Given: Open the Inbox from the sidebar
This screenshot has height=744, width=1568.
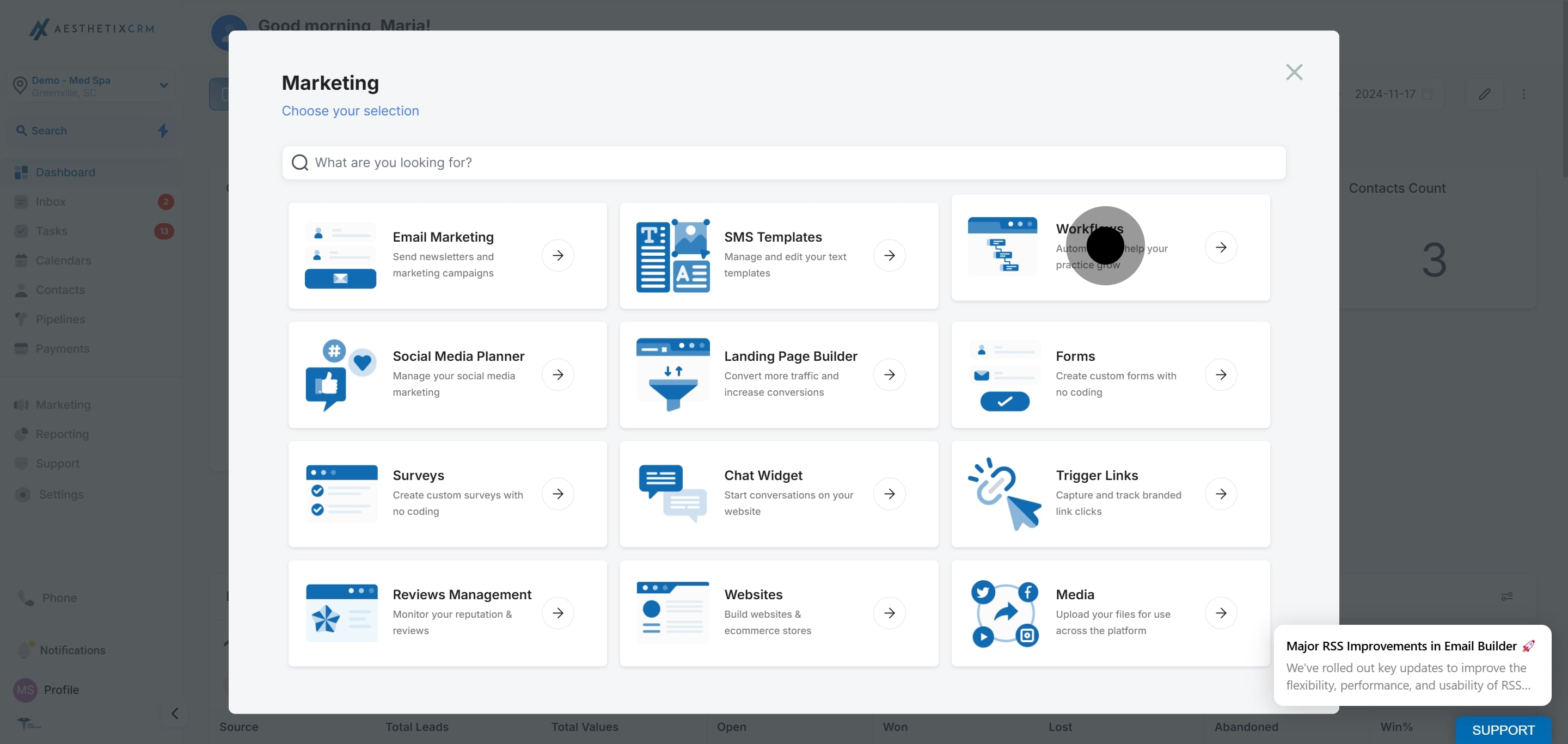Looking at the screenshot, I should pos(22,201).
